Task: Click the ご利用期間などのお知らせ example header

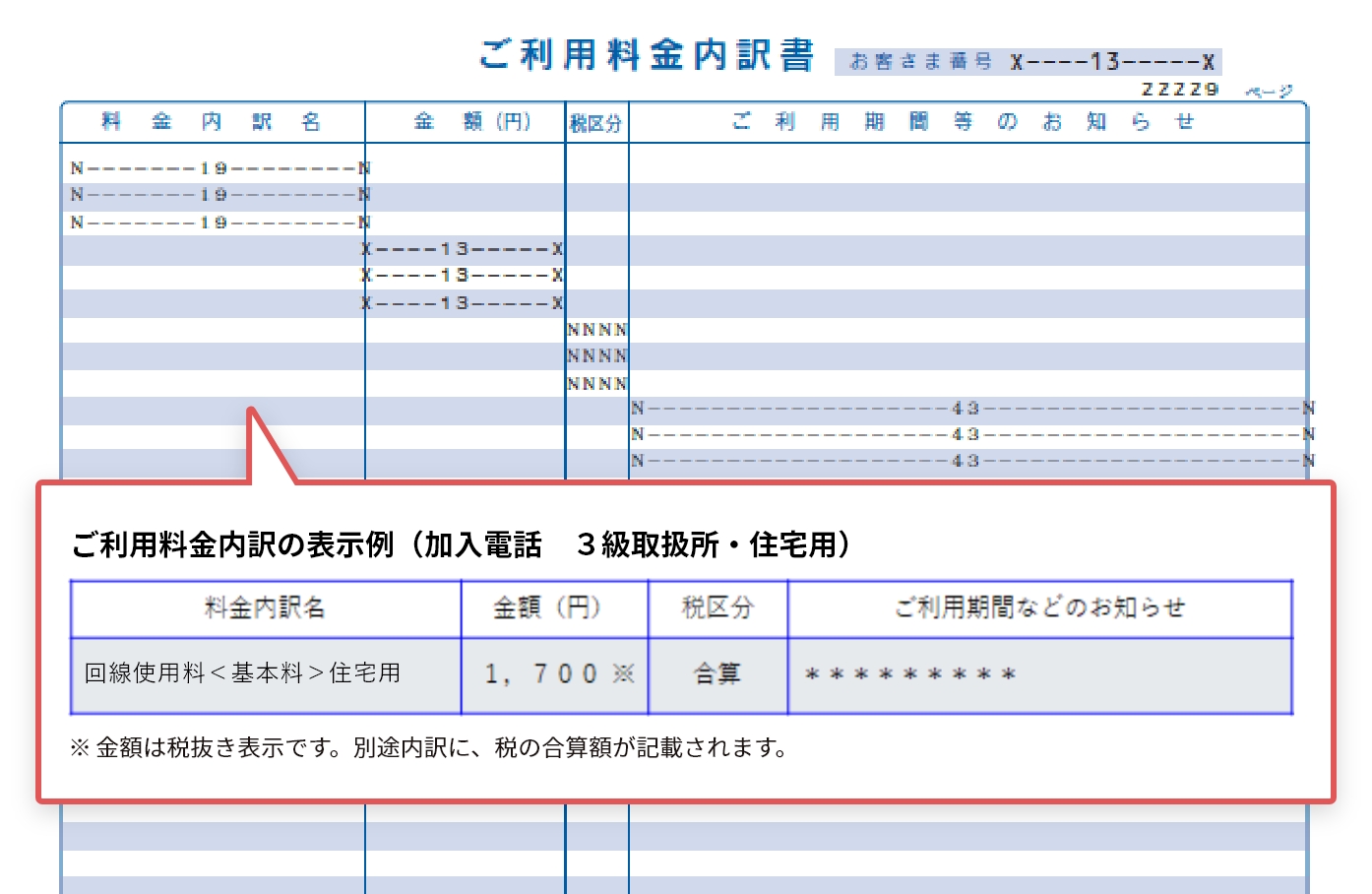Action: pyautogui.click(x=1039, y=608)
